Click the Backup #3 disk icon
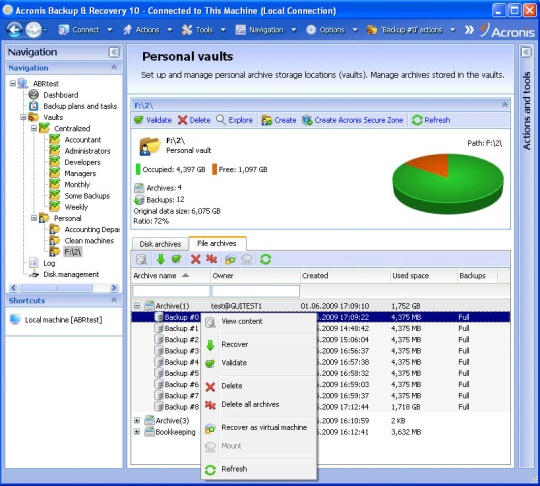 158,351
